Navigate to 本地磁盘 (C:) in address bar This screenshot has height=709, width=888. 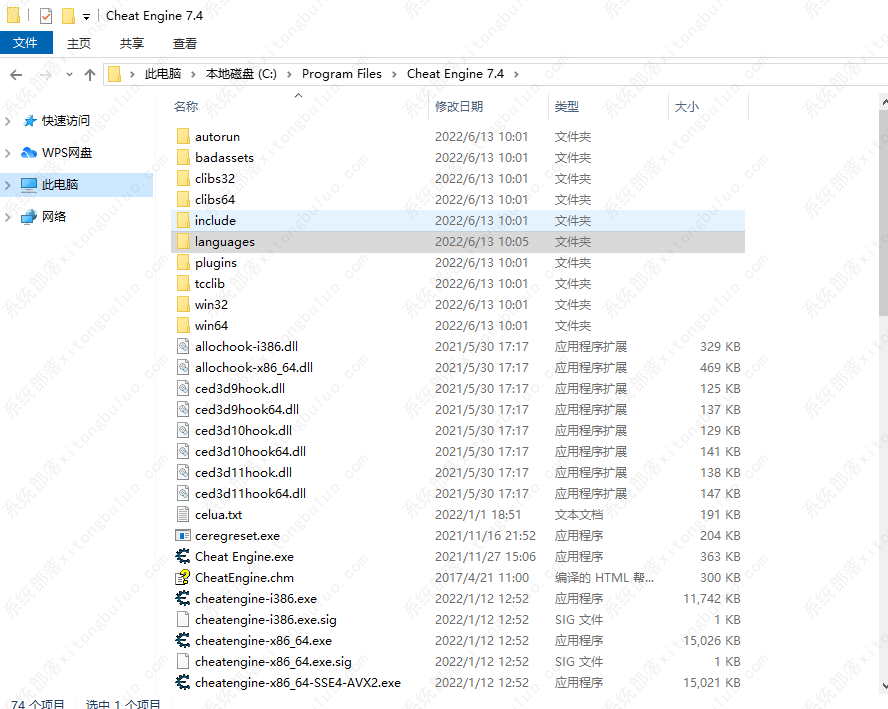(241, 74)
